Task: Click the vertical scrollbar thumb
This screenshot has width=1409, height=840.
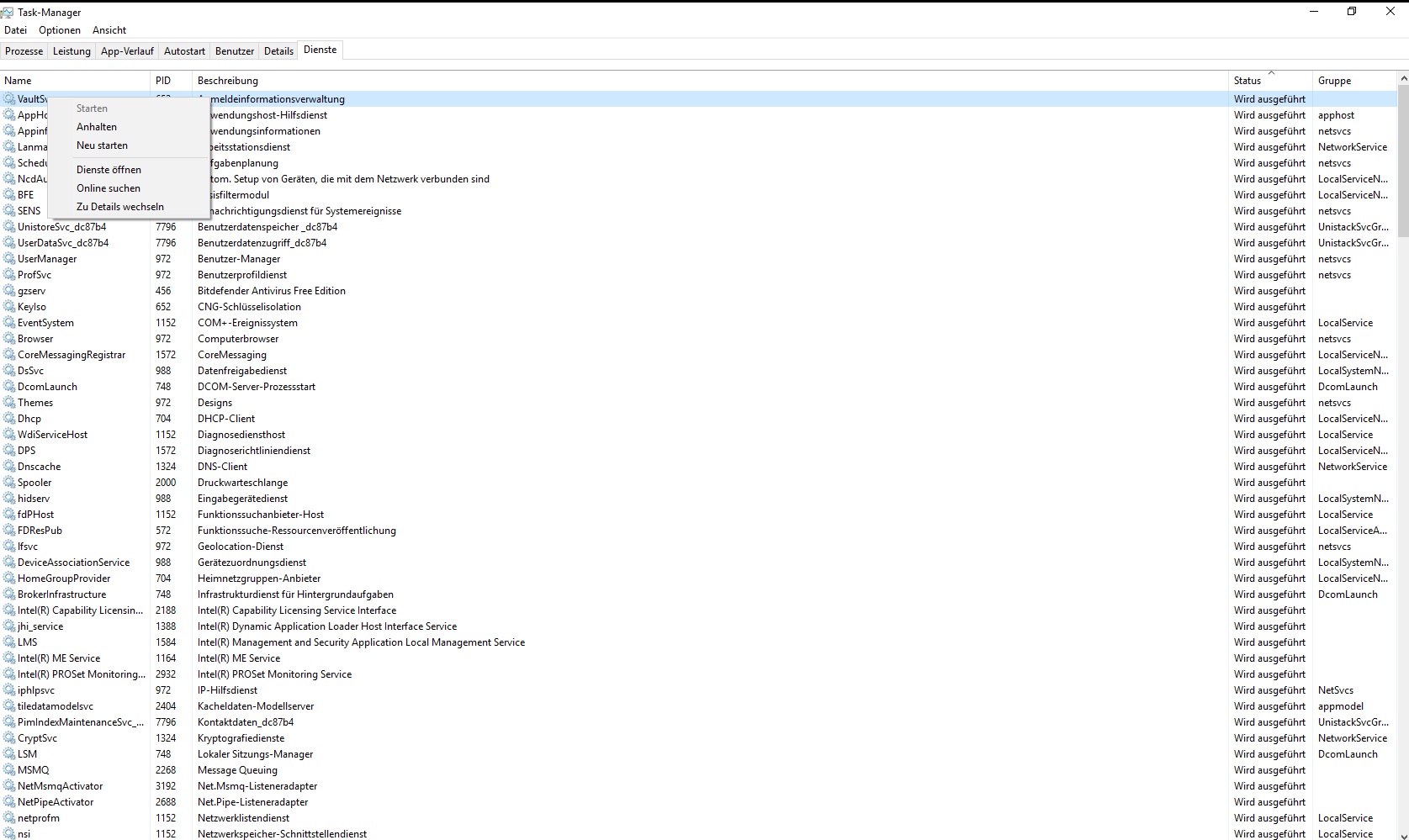Action: click(1402, 161)
